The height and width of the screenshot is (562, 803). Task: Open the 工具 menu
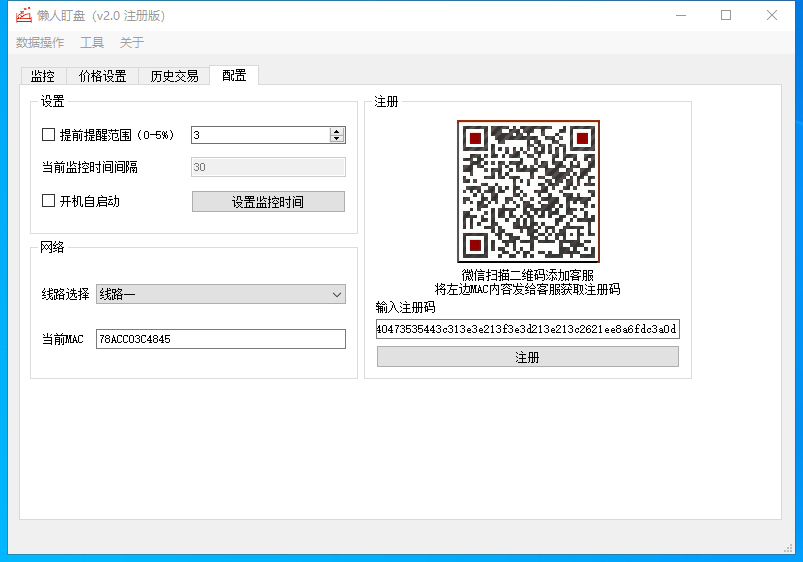click(92, 43)
